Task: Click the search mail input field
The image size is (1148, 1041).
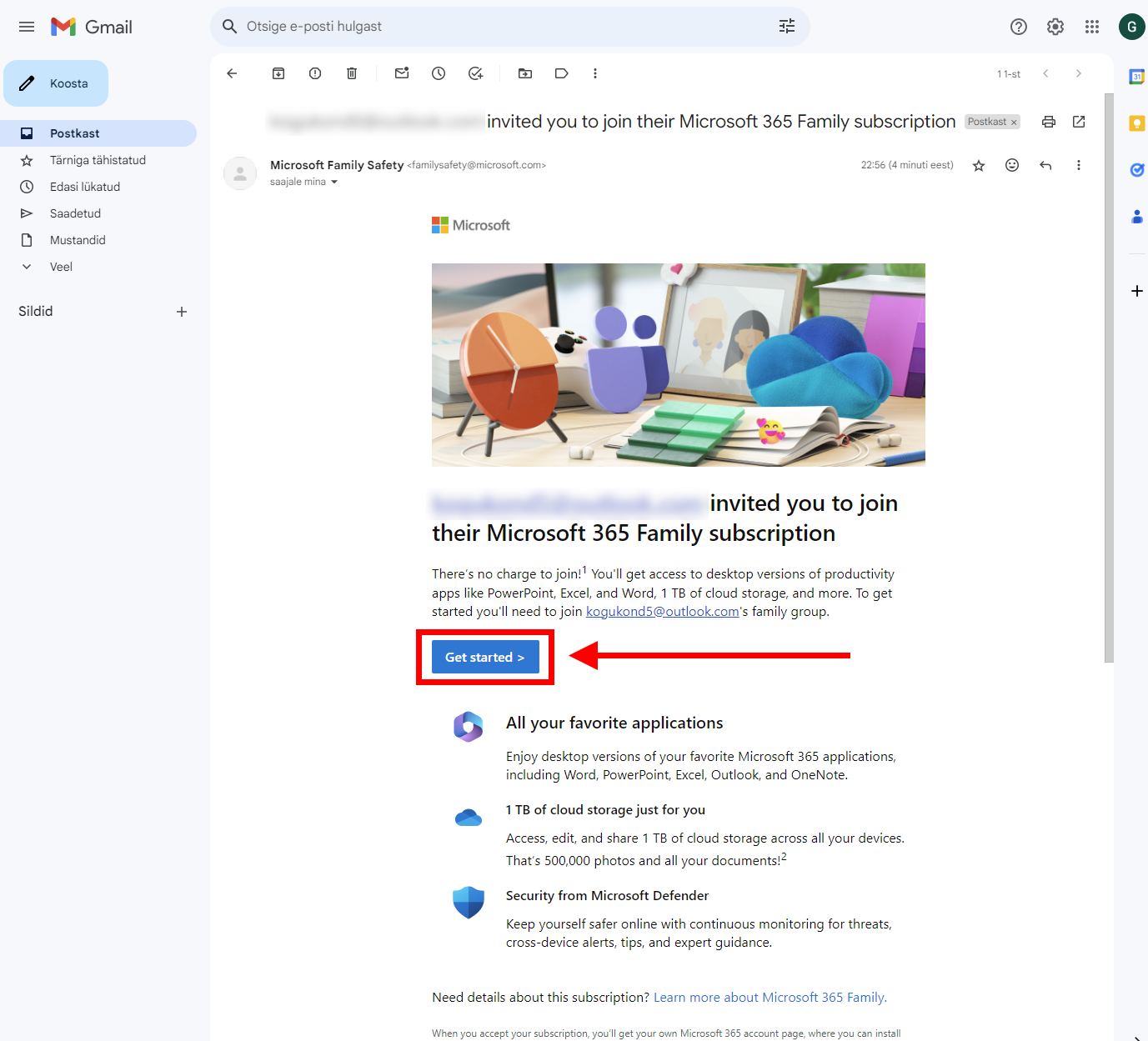Action: [x=509, y=27]
